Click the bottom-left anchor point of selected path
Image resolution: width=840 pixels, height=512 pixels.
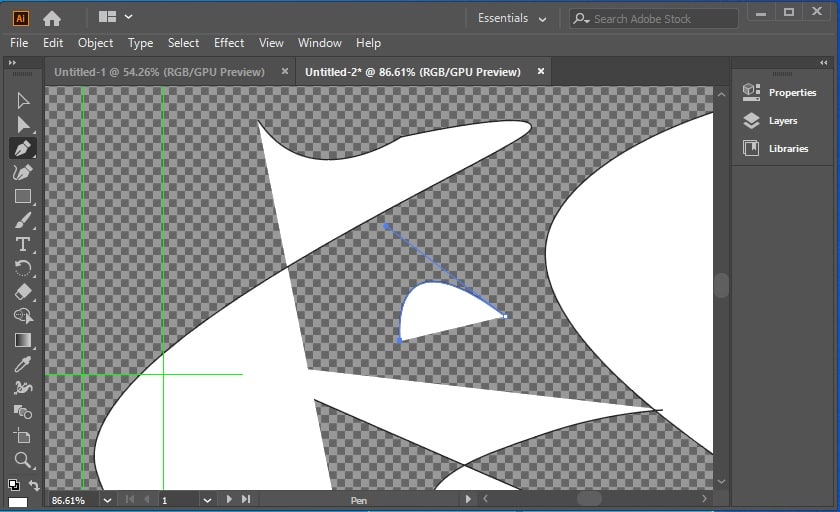[x=399, y=340]
